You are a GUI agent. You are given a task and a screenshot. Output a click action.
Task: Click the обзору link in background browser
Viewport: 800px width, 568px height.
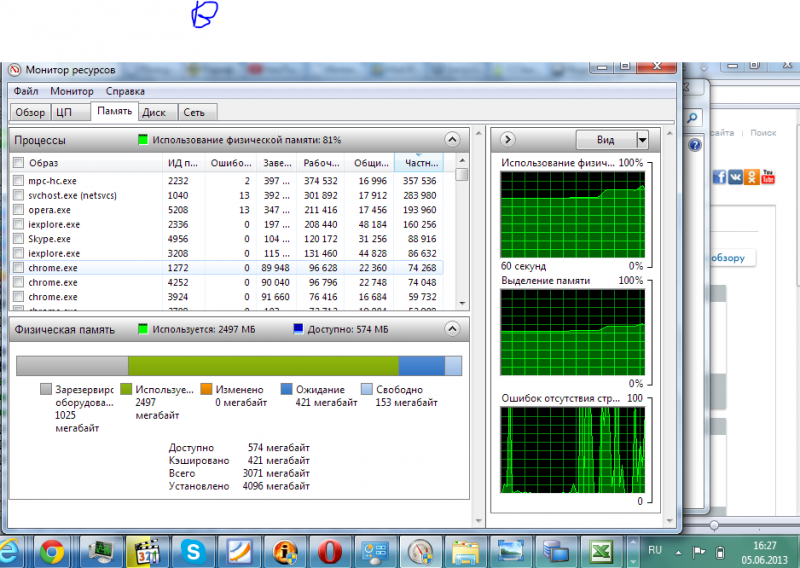click(728, 258)
